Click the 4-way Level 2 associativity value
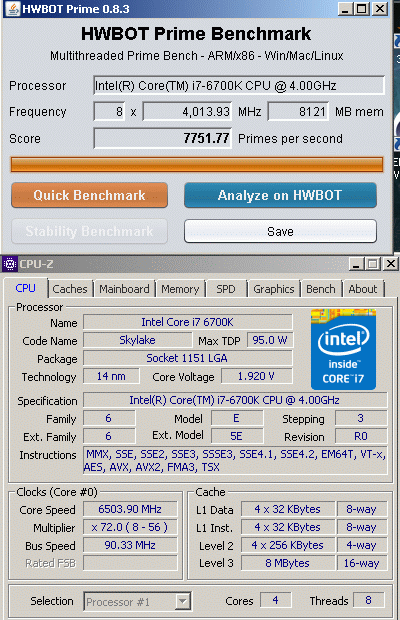400x620 pixels. (x=362, y=545)
